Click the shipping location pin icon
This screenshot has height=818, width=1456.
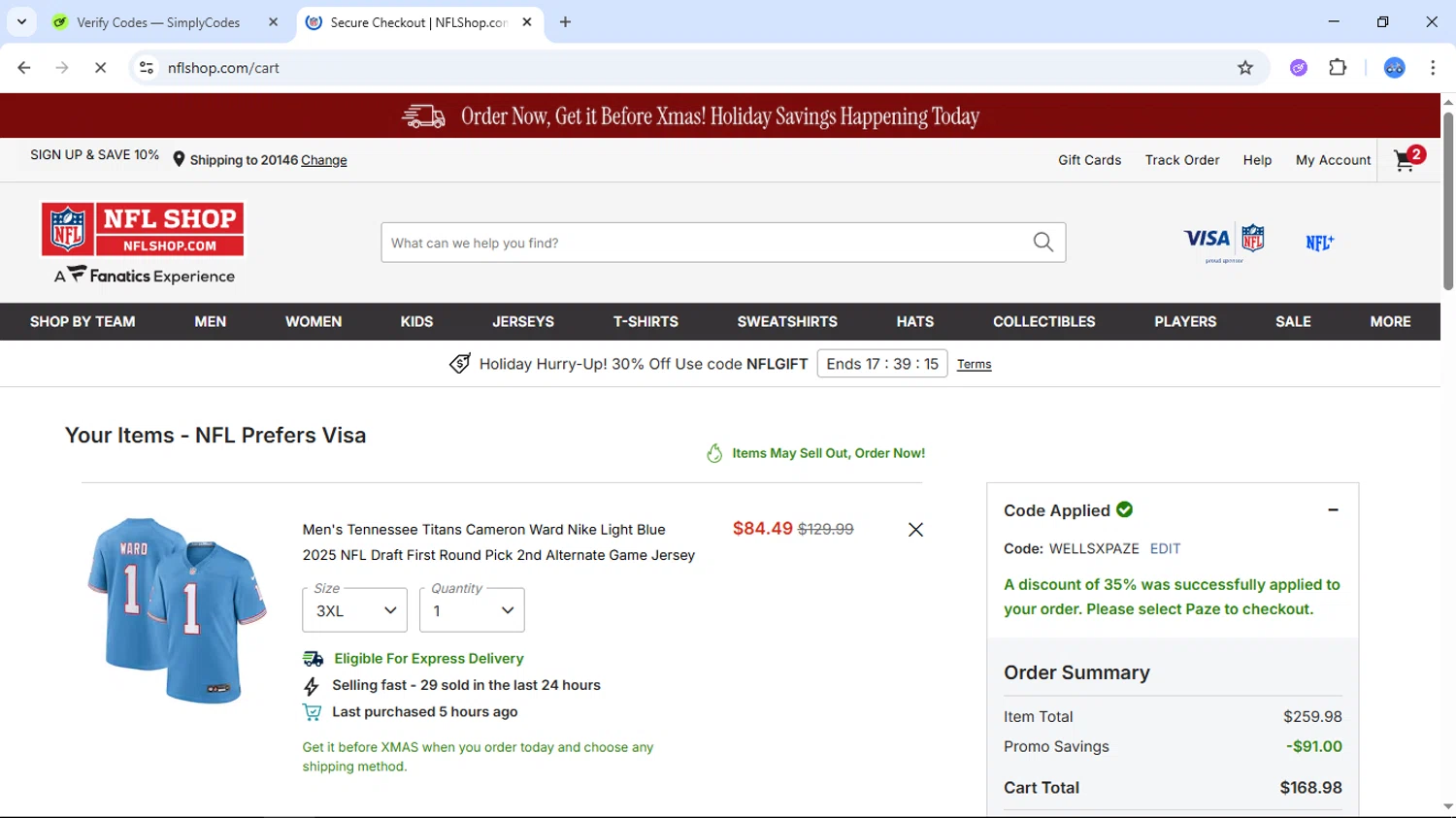click(179, 159)
